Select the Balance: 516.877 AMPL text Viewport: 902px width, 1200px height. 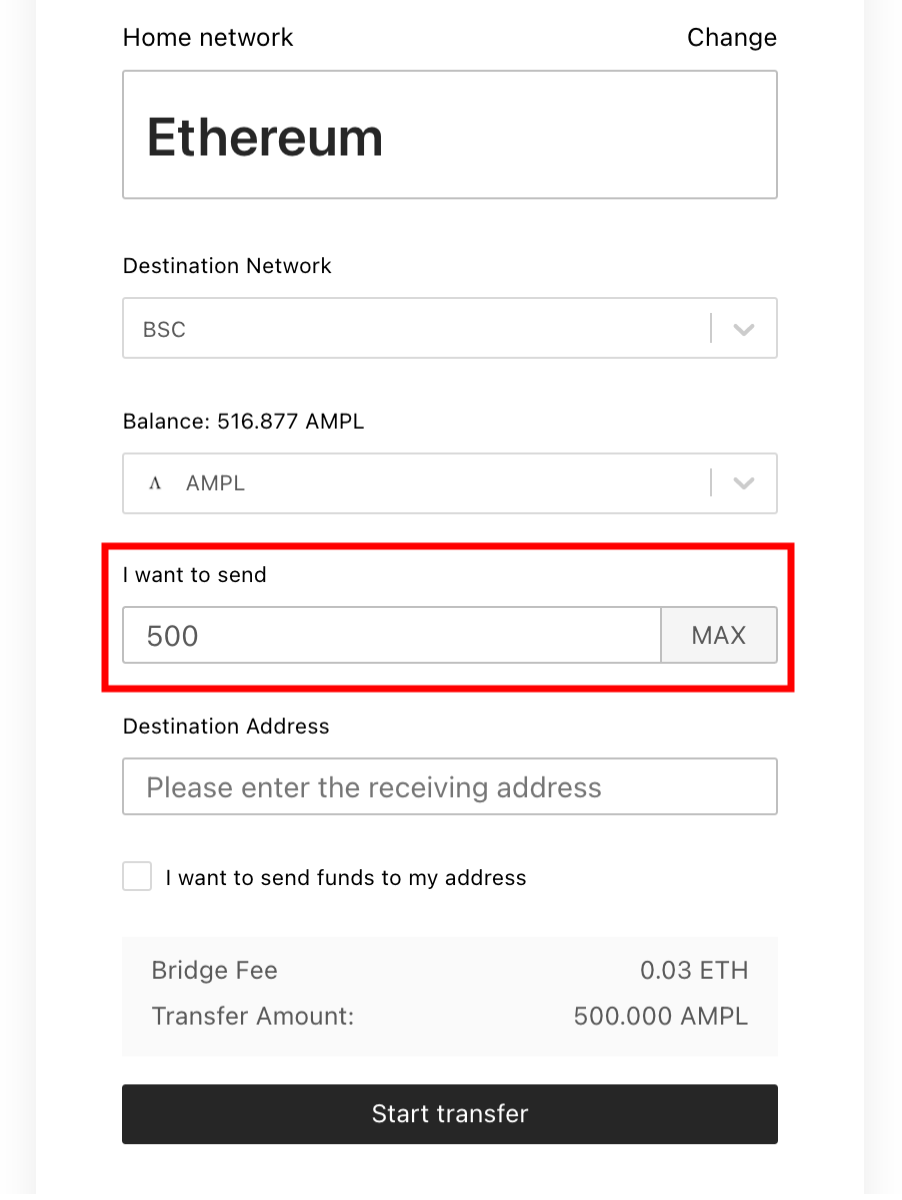click(243, 422)
